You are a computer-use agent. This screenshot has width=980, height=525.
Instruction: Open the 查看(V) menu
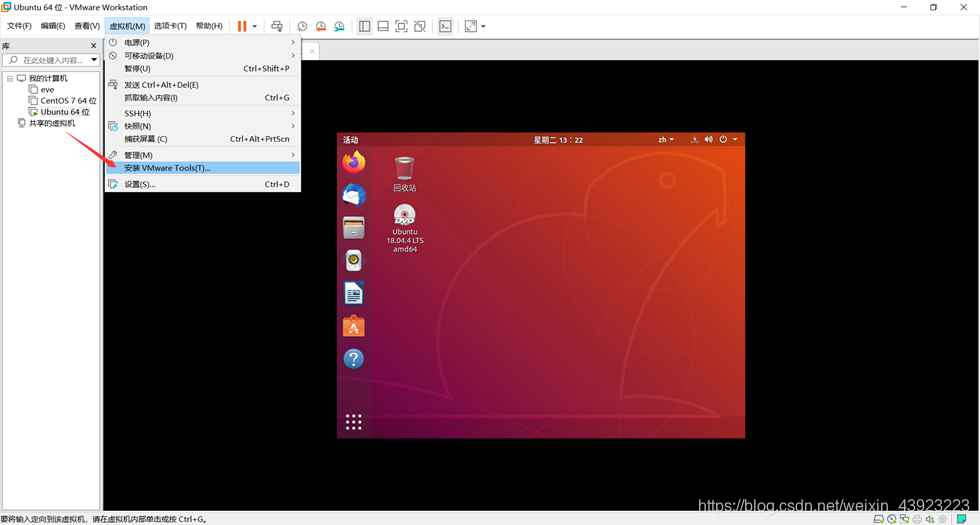pyautogui.click(x=87, y=26)
